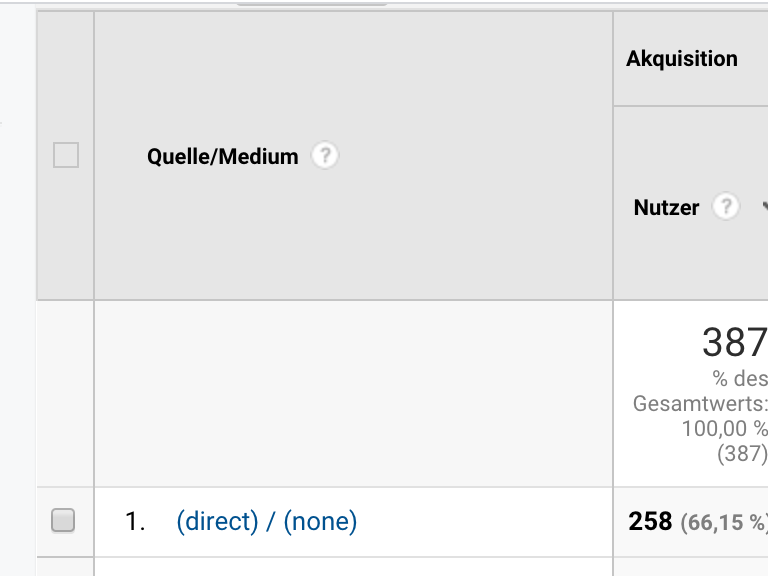The image size is (768, 576).
Task: Check the box for the (direct) / (none) row
Action: tap(63, 520)
